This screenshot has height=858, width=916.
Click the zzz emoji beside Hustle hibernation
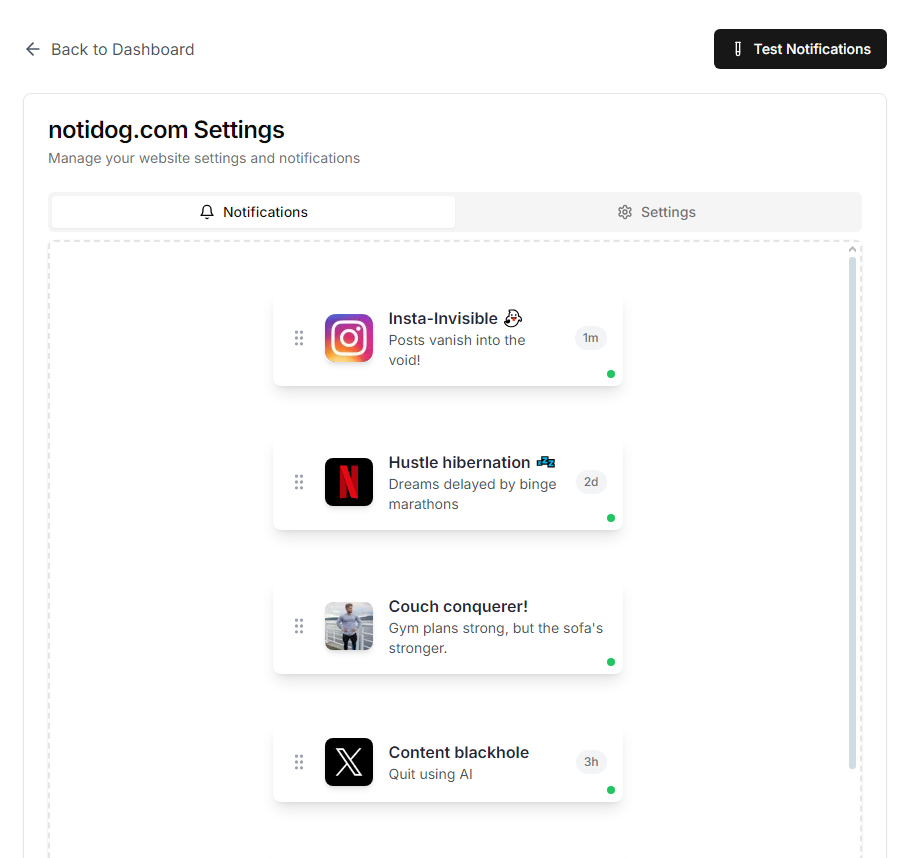click(x=546, y=462)
